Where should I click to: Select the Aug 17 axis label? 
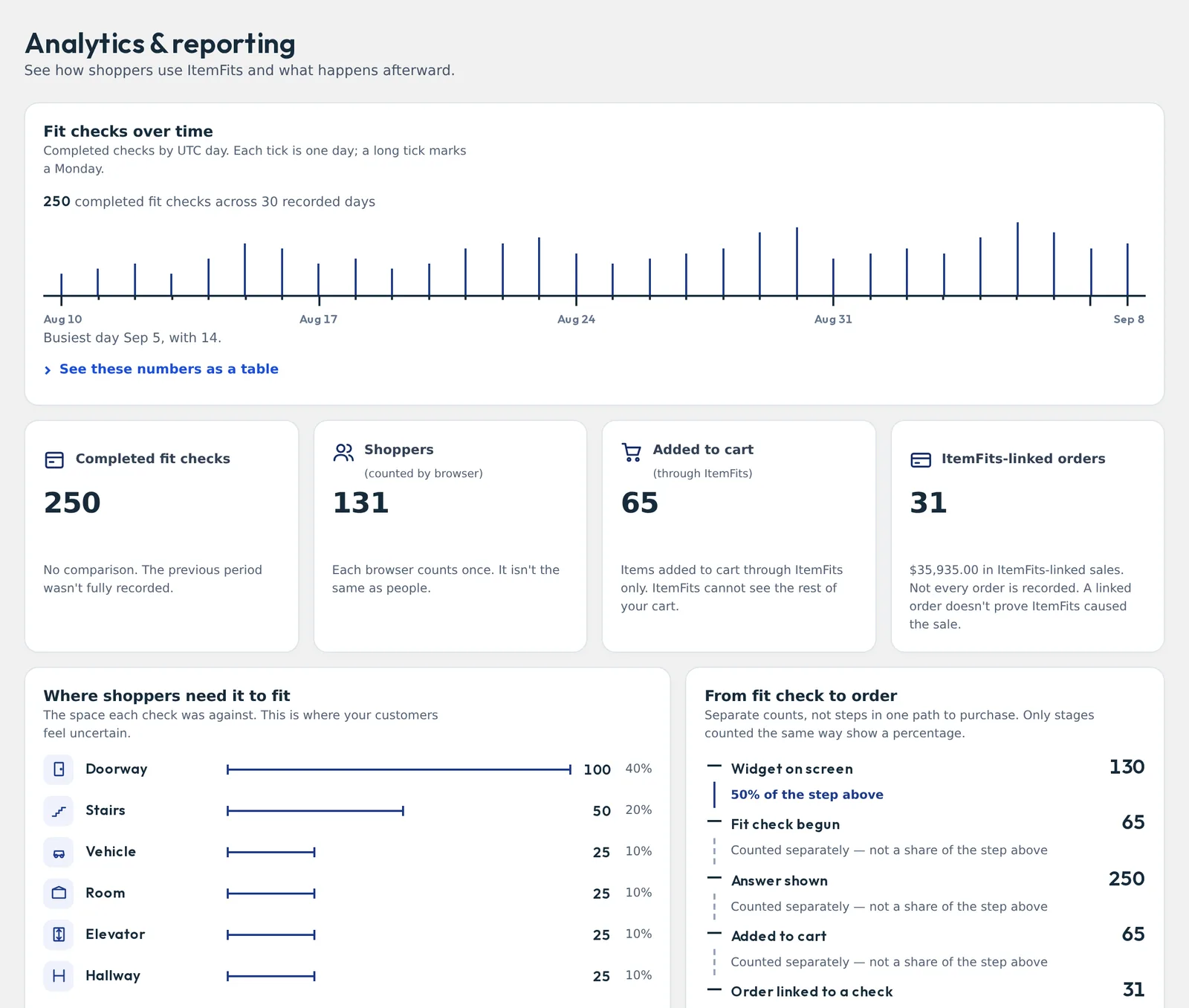318,319
